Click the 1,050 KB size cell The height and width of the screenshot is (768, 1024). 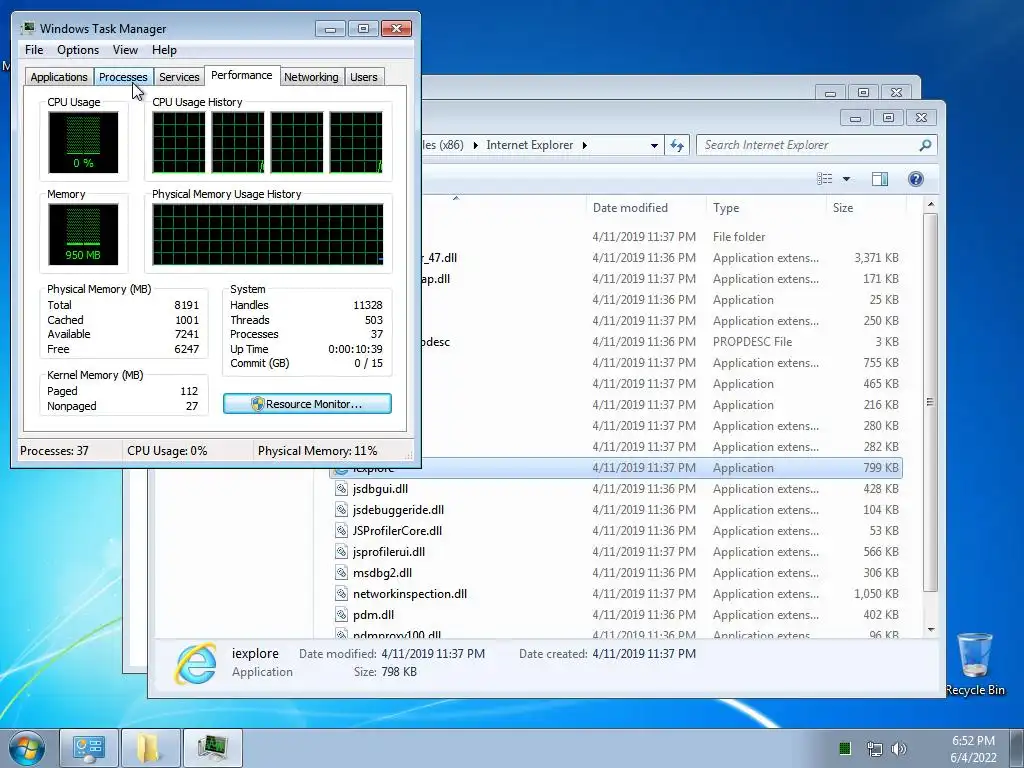(x=876, y=594)
